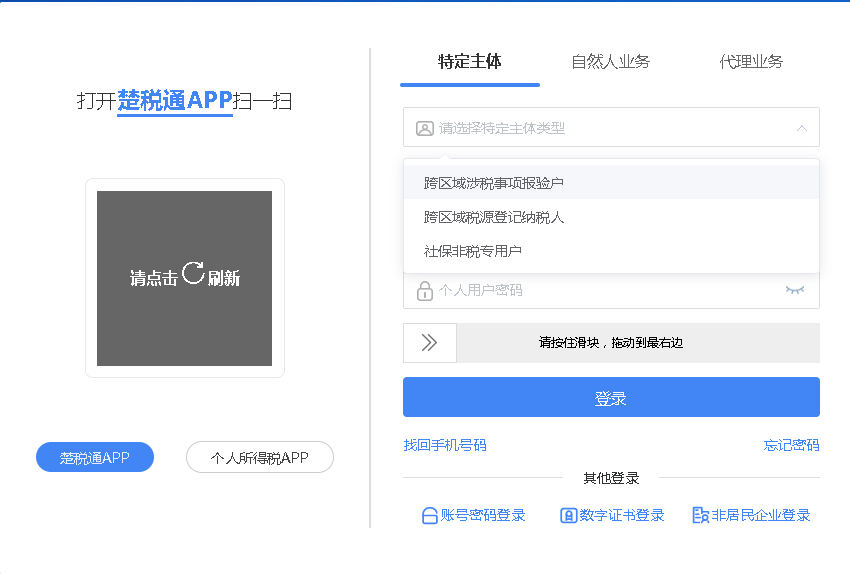Screen dimensions: 850x574
Task: Switch to 特定主体 tab
Action: [x=469, y=62]
